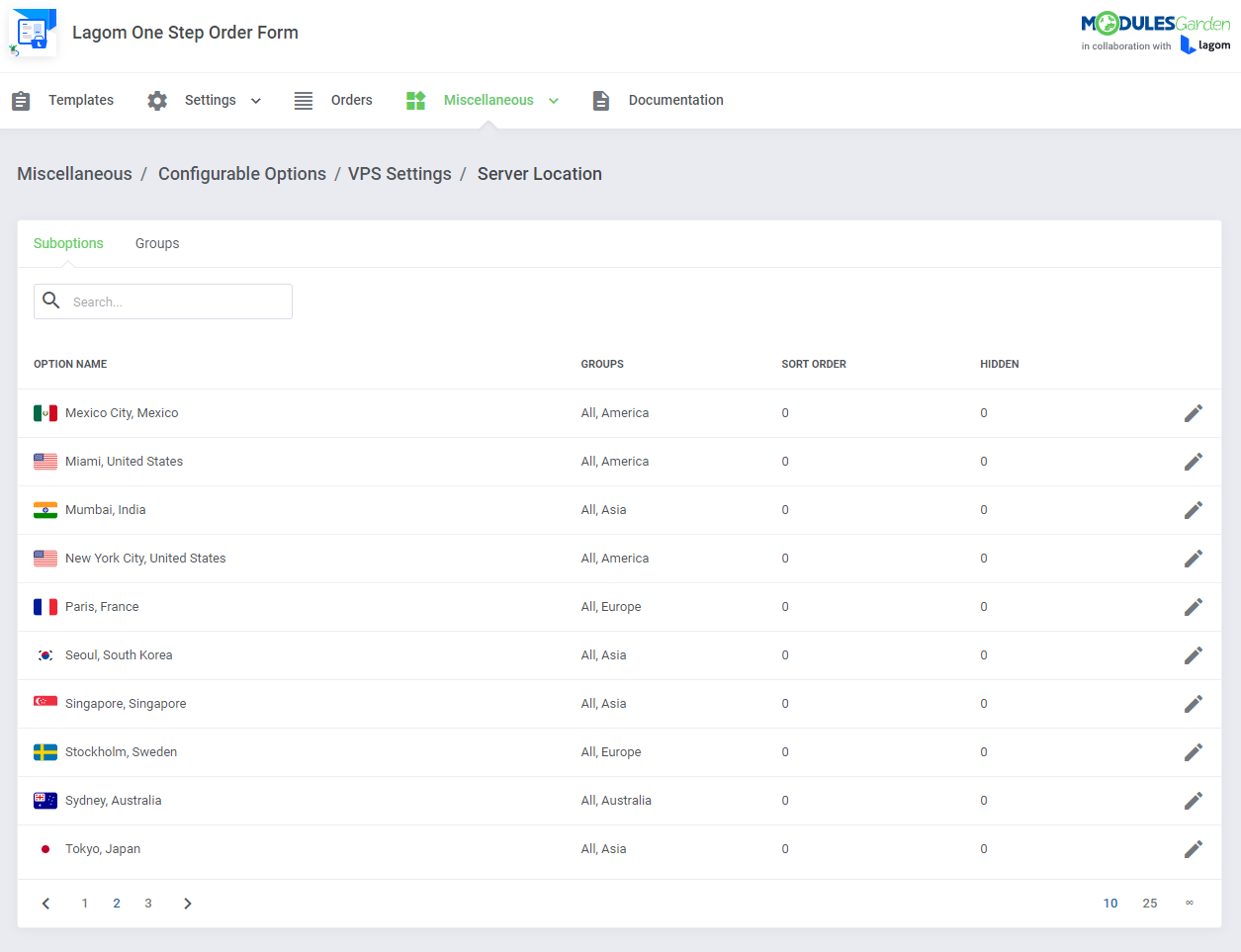1241x952 pixels.
Task: Open the Suboptions tab
Action: pyautogui.click(x=68, y=242)
